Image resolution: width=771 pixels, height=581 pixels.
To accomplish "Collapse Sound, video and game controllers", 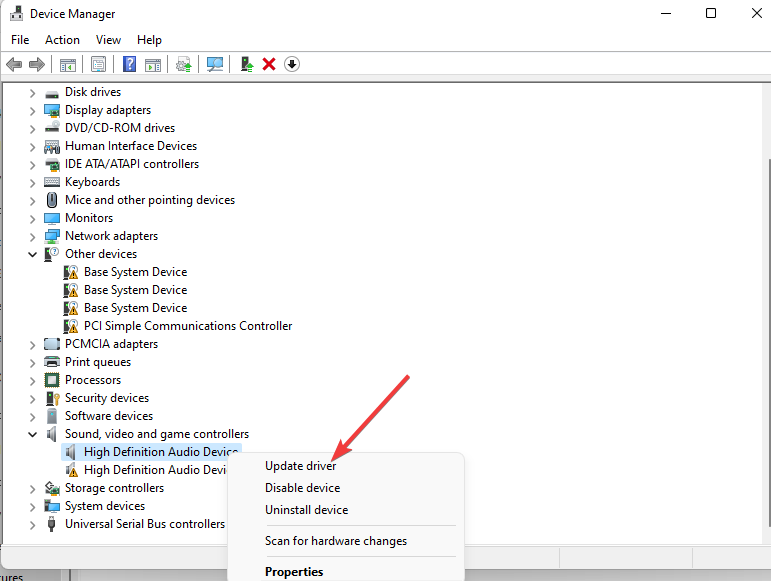I will click(32, 435).
